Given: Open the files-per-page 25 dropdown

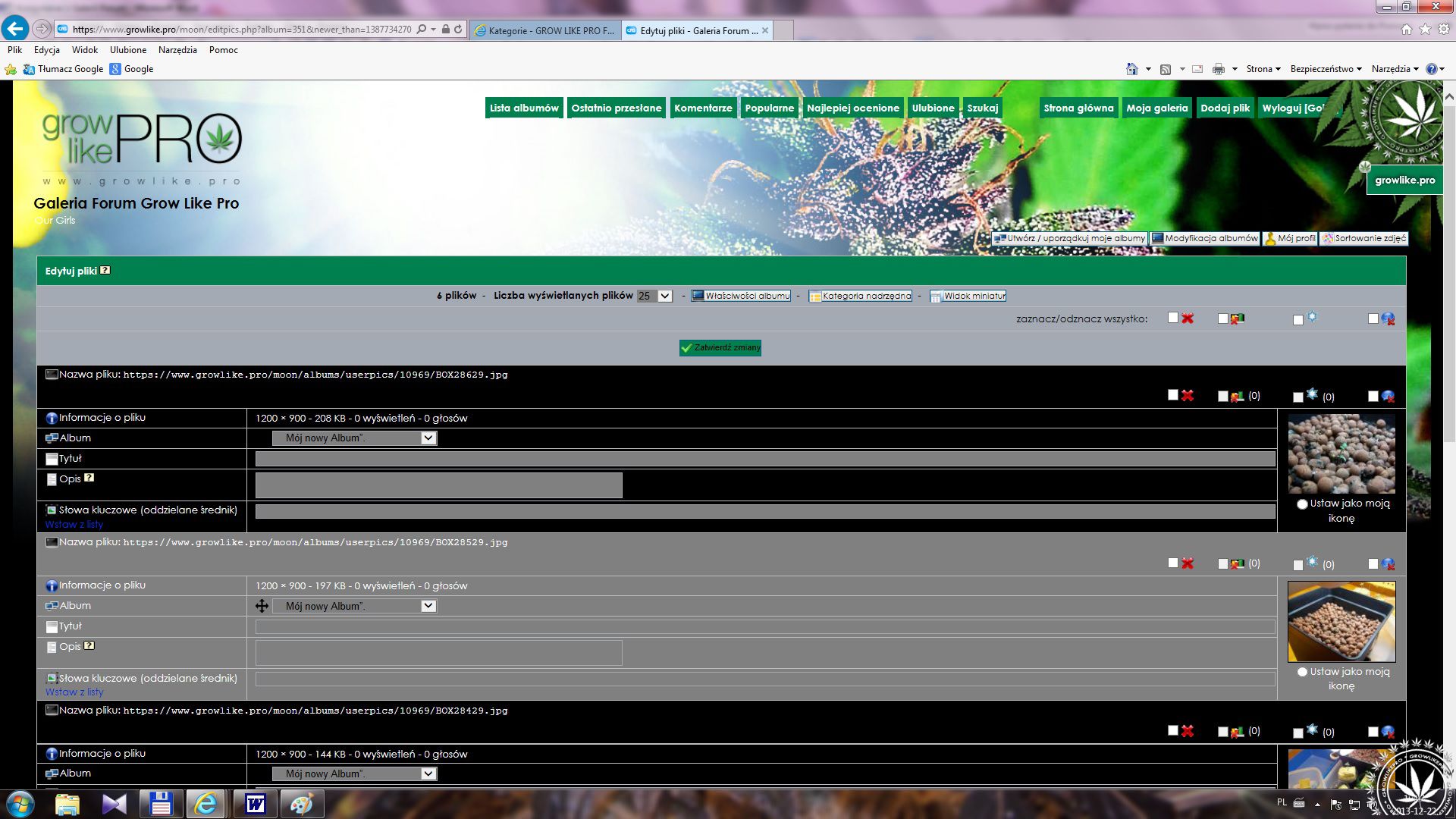Looking at the screenshot, I should coord(654,296).
